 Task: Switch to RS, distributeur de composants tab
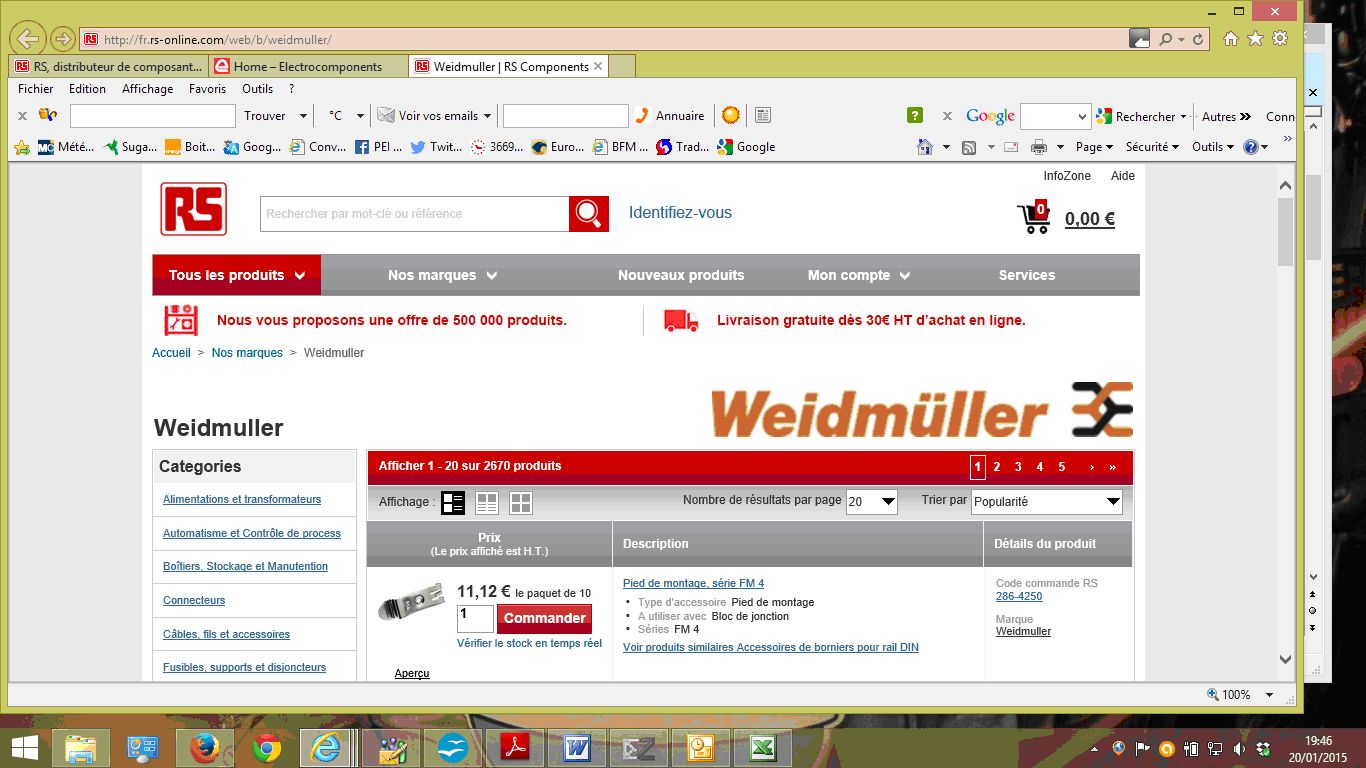pyautogui.click(x=109, y=67)
